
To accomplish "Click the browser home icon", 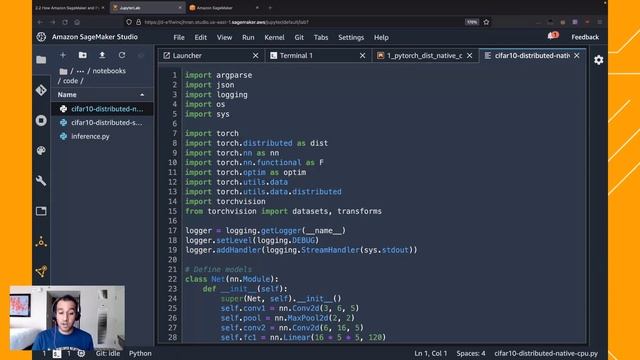I will point(77,22).
